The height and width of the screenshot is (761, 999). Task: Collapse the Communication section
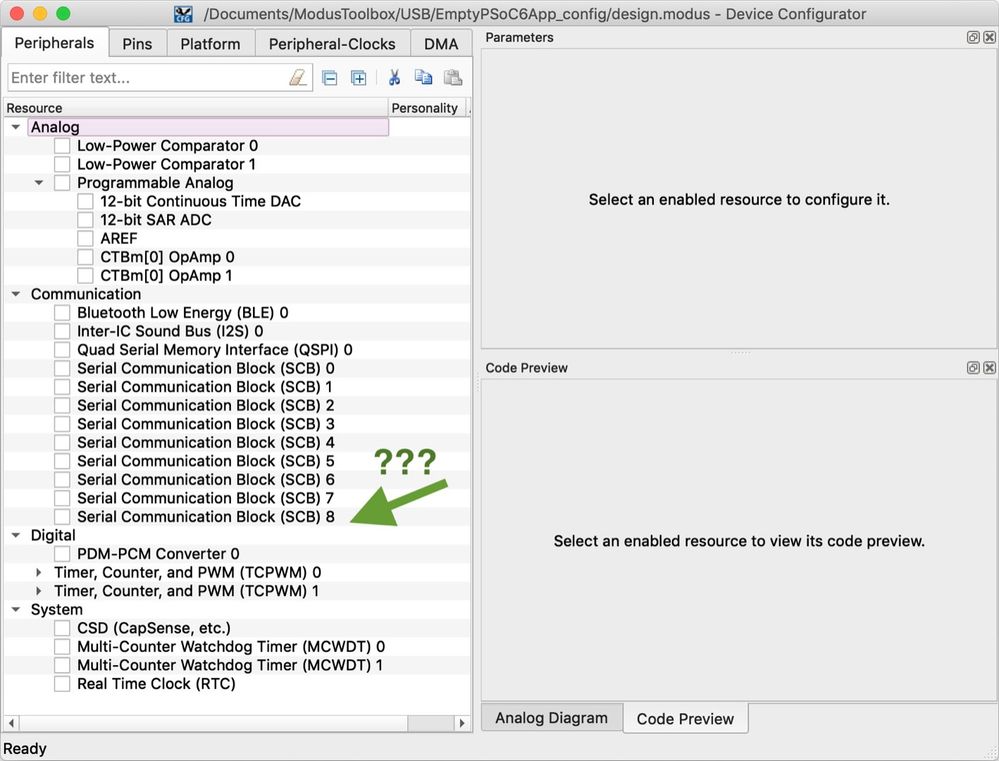coord(15,294)
